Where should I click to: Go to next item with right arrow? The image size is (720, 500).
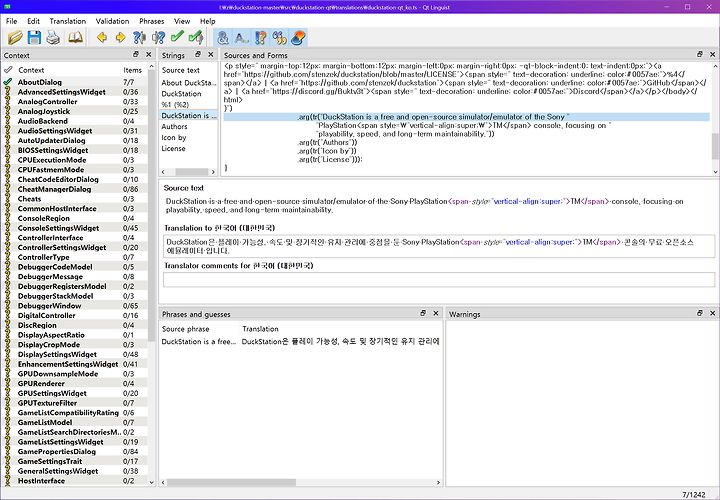point(120,37)
